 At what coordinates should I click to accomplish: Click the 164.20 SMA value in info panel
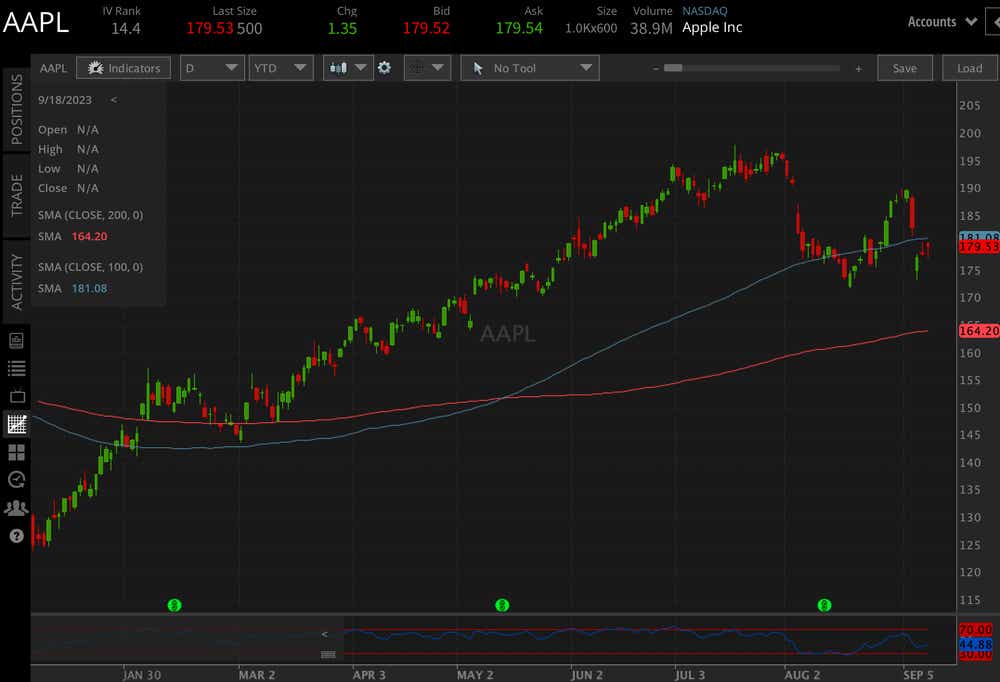click(89, 236)
